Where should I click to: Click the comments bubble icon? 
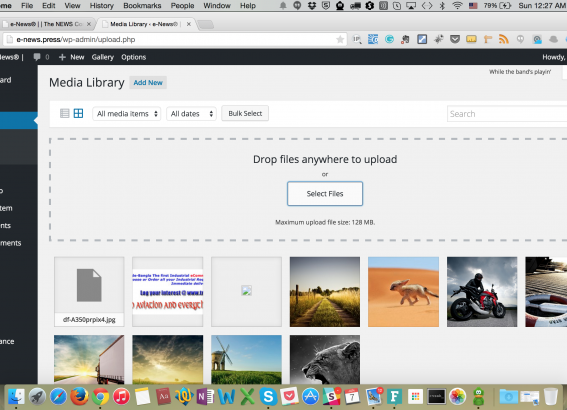pos(37,57)
